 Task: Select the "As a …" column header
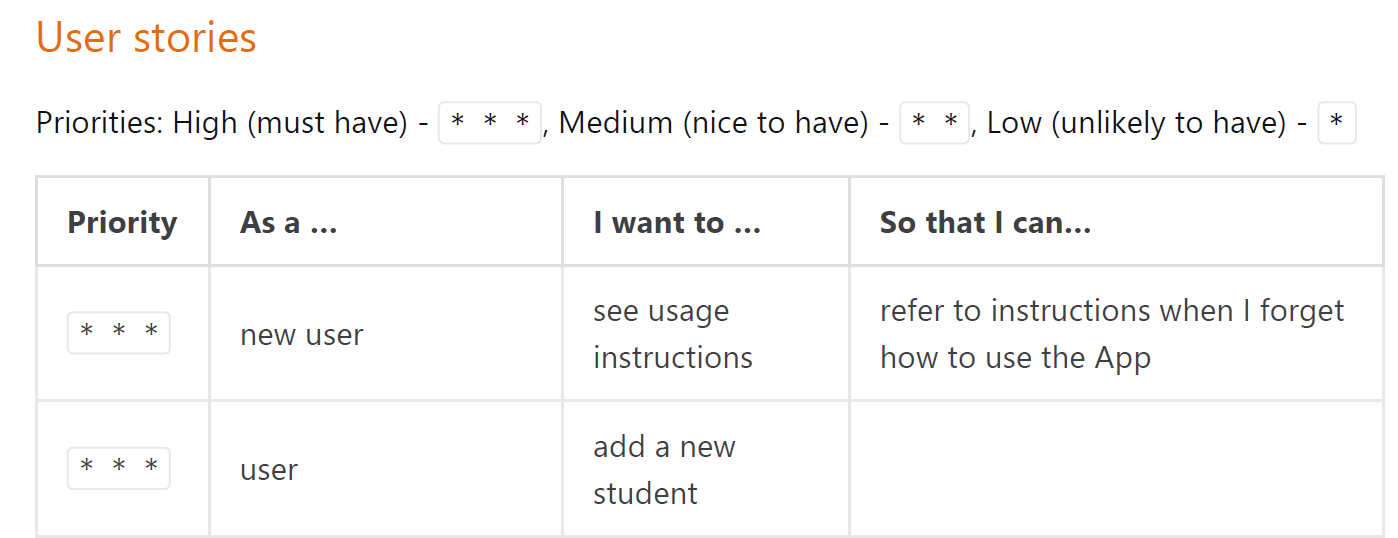tap(288, 222)
